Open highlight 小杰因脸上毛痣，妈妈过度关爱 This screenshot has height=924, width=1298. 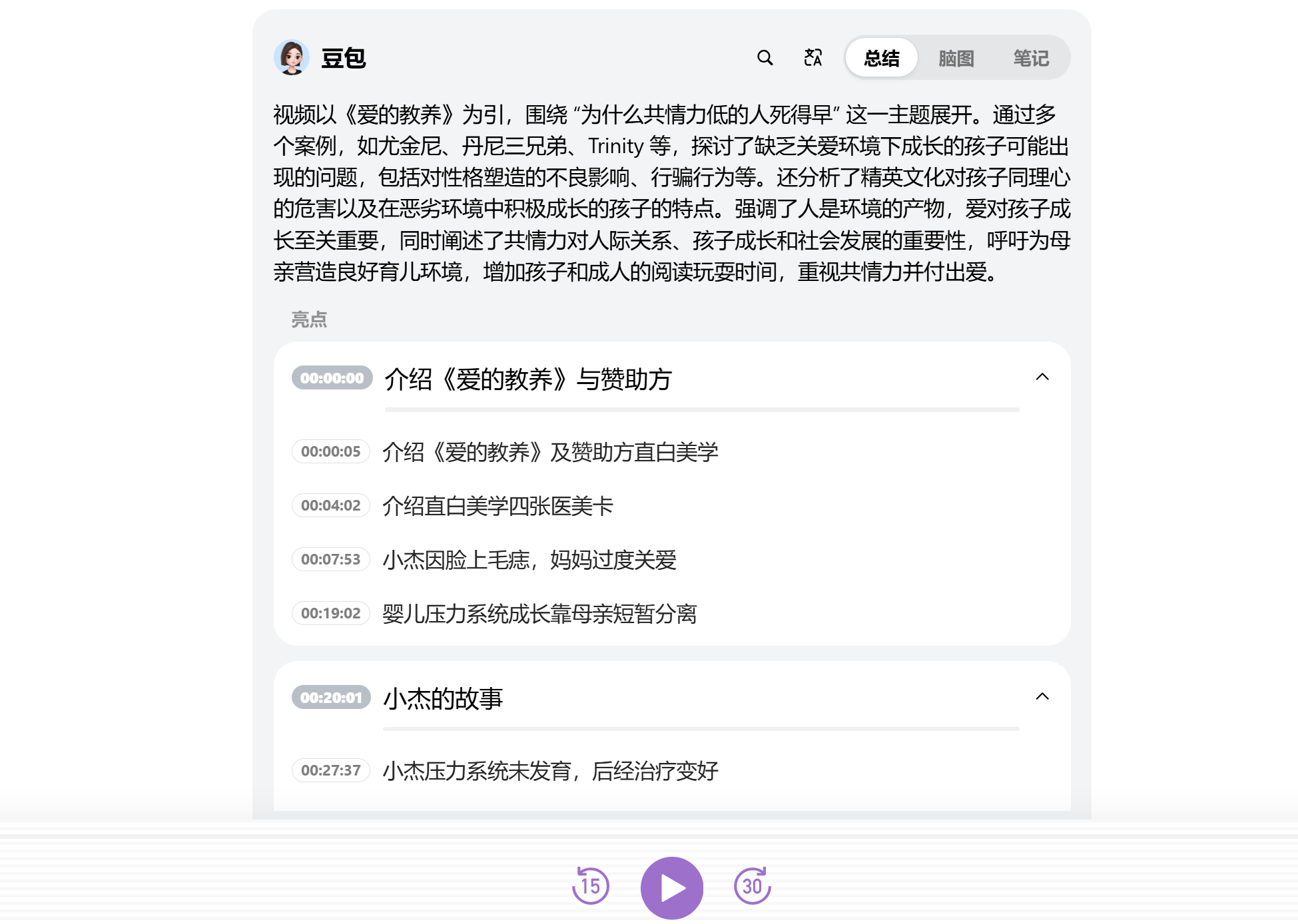pyautogui.click(x=529, y=560)
